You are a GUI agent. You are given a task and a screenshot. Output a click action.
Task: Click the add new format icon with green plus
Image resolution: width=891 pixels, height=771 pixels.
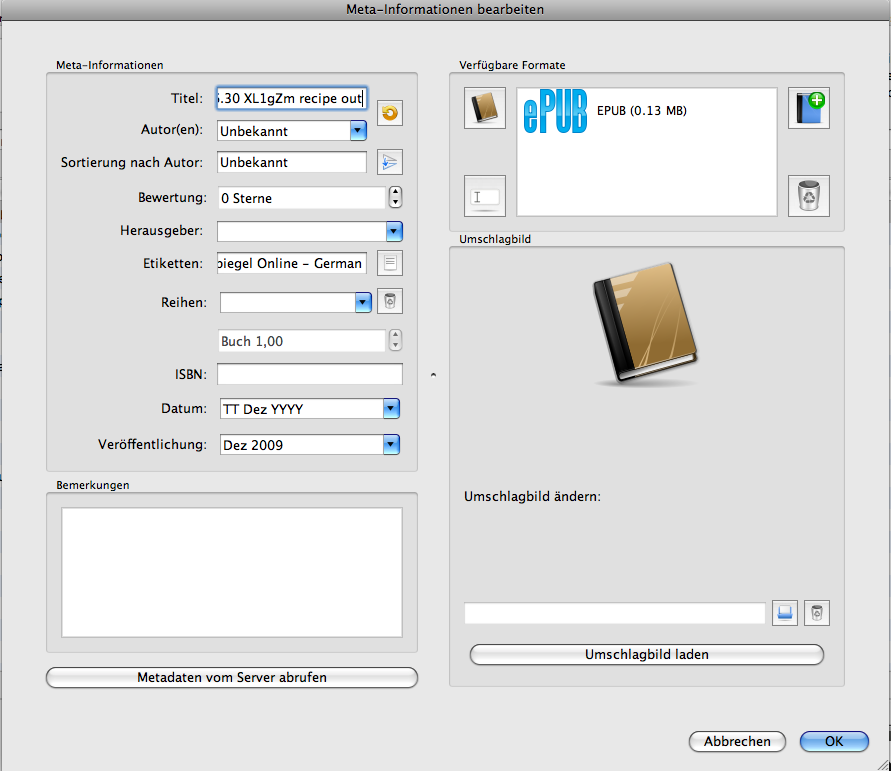point(809,108)
